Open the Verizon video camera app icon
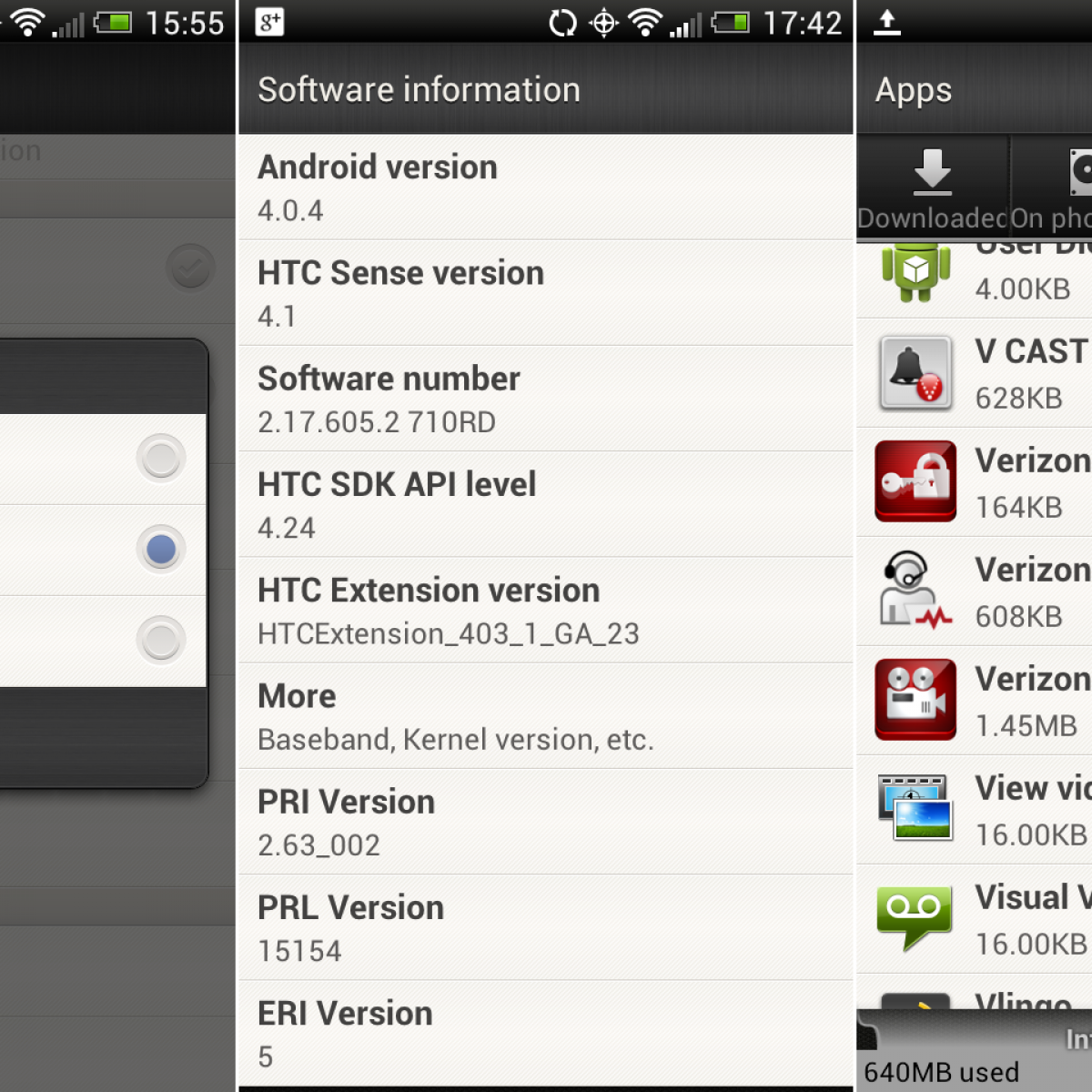This screenshot has width=1092, height=1092. point(915,700)
